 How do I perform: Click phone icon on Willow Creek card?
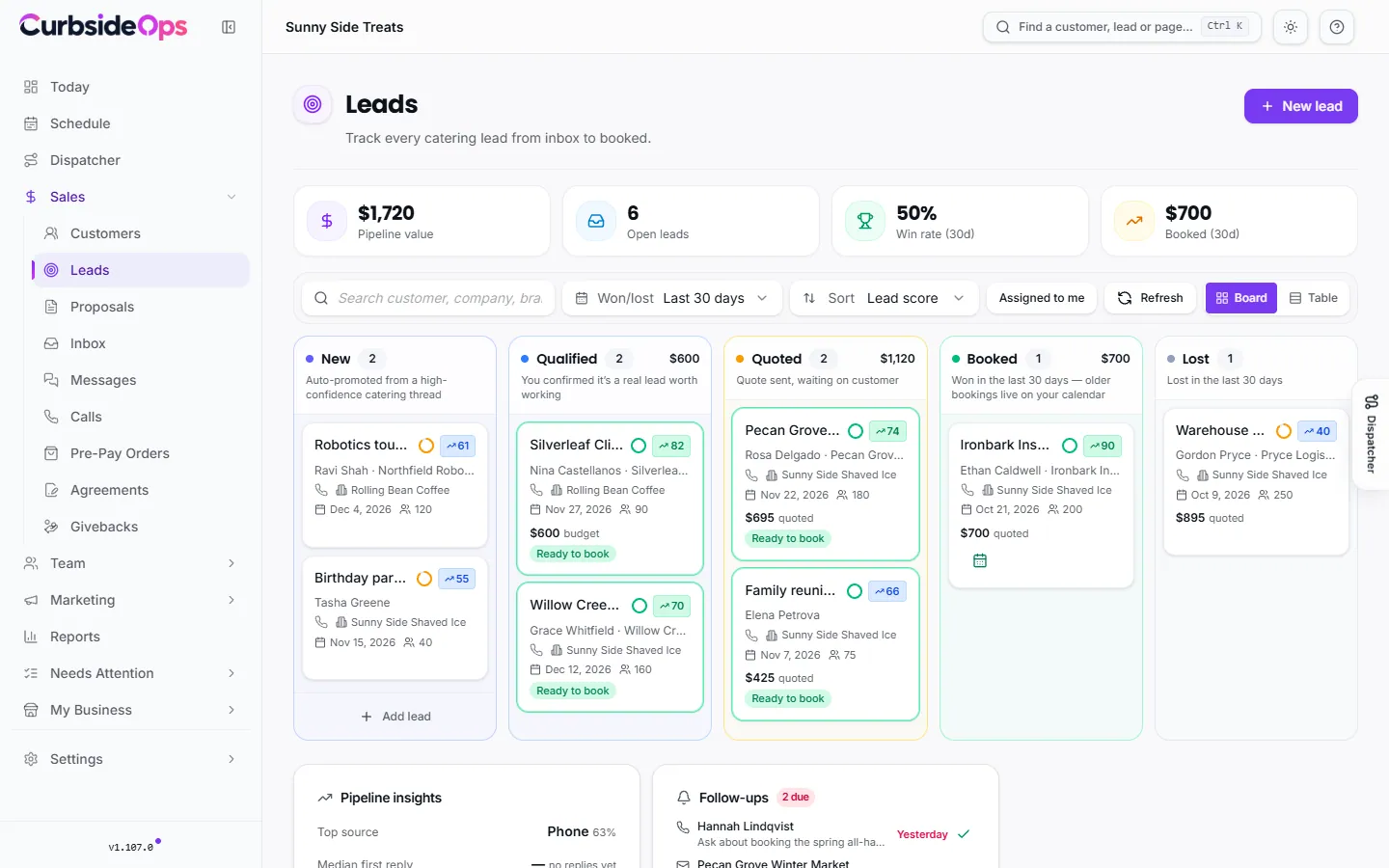(x=536, y=650)
